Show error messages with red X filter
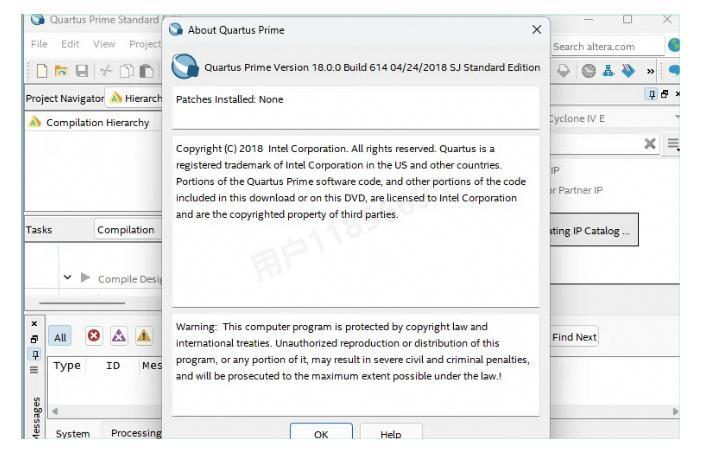This screenshot has height=454, width=701. coord(93,336)
